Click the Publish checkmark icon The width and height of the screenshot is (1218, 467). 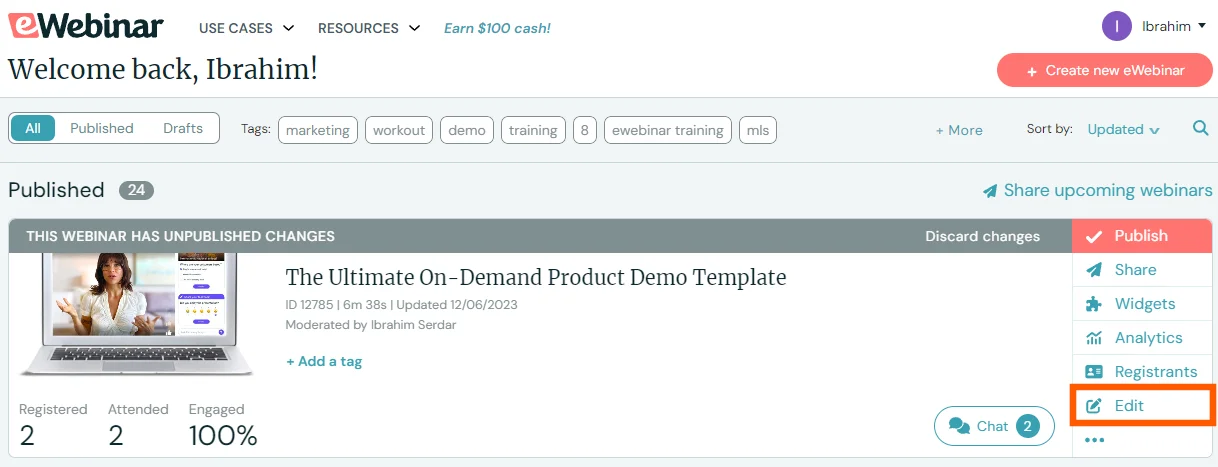point(1094,236)
